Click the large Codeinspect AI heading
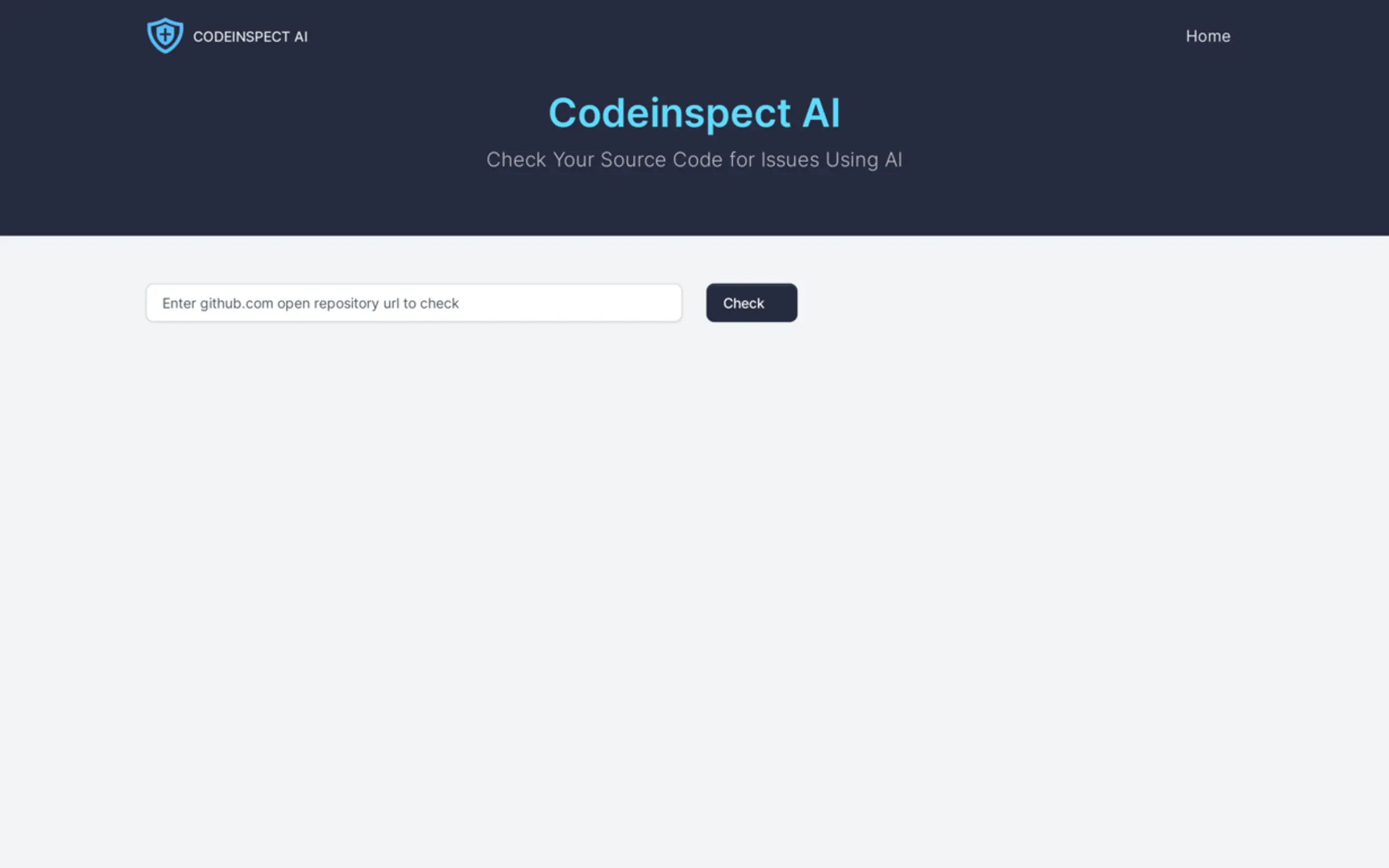 coord(693,113)
